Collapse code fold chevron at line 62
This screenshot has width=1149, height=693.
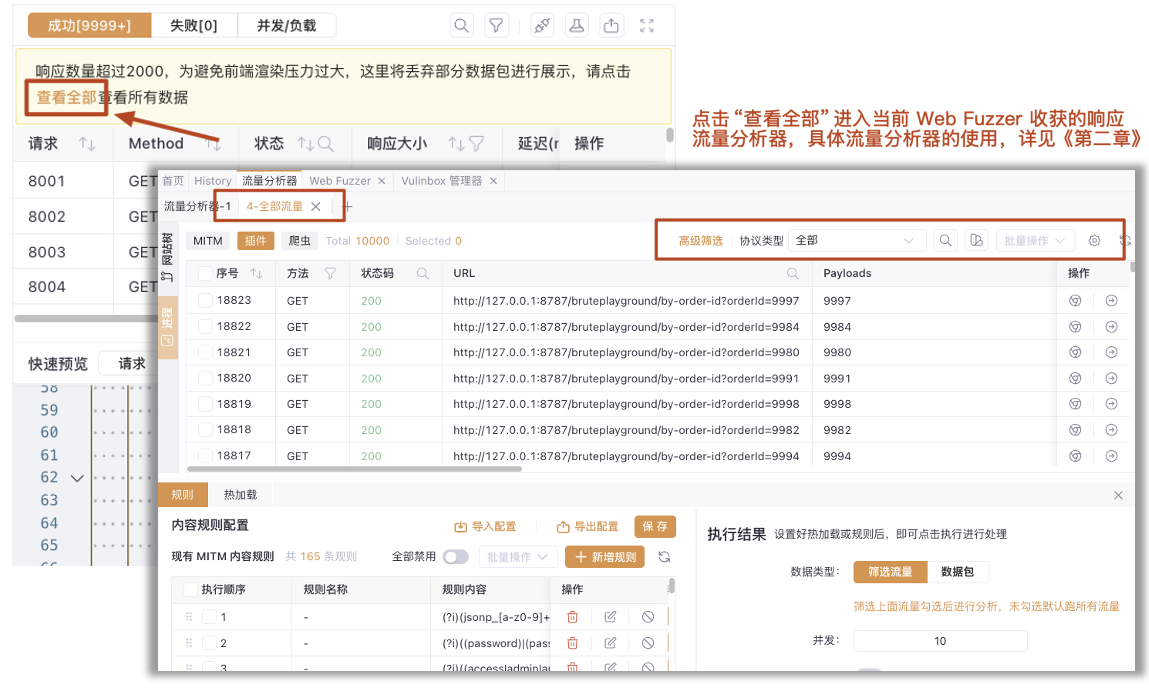[x=77, y=478]
